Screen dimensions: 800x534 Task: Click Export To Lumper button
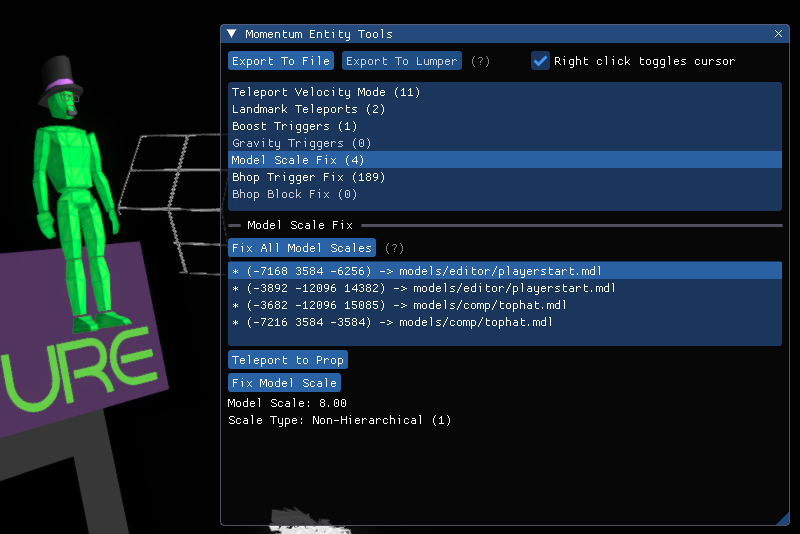(401, 61)
